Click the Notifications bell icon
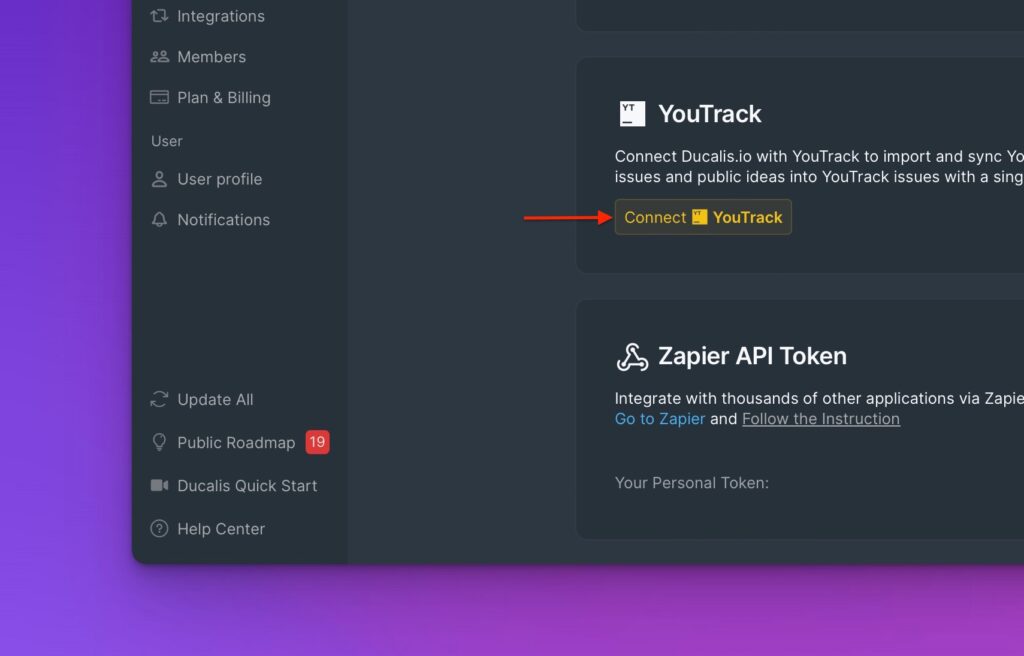1024x656 pixels. [159, 220]
